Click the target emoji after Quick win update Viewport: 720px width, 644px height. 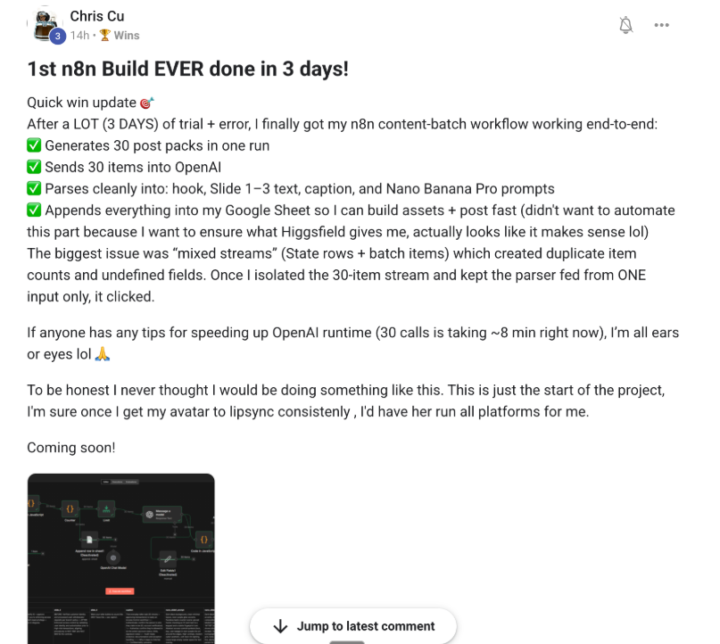(x=146, y=103)
